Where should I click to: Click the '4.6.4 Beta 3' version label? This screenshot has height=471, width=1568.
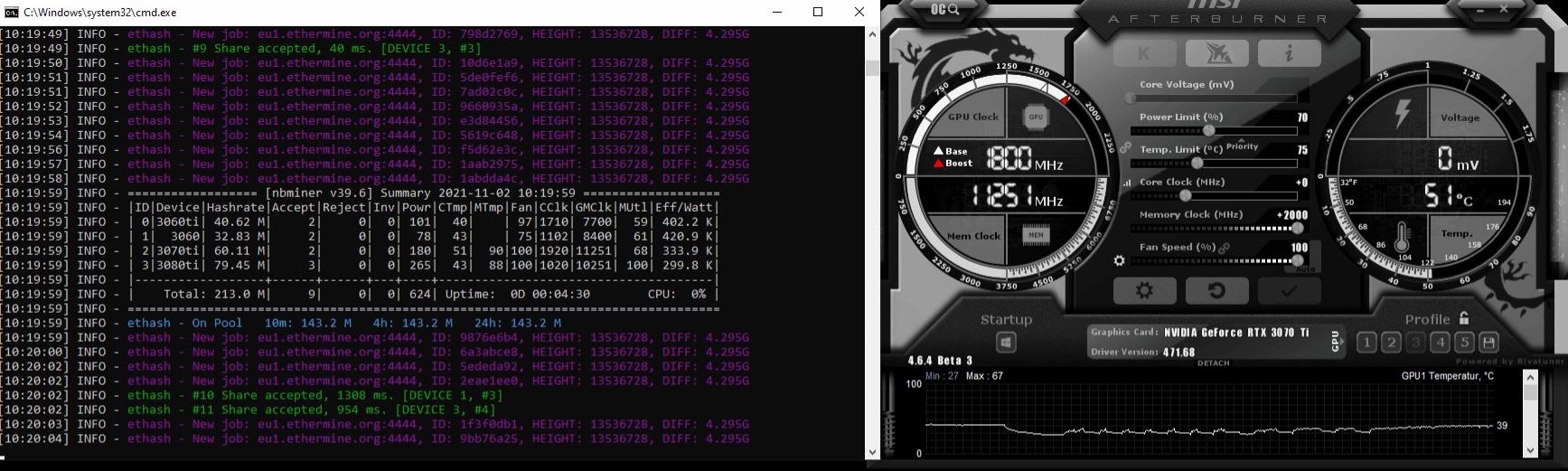pyautogui.click(x=940, y=361)
